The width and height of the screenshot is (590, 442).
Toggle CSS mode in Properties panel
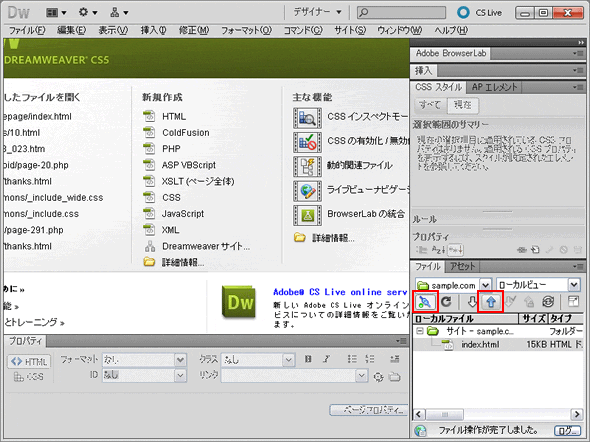click(29, 377)
